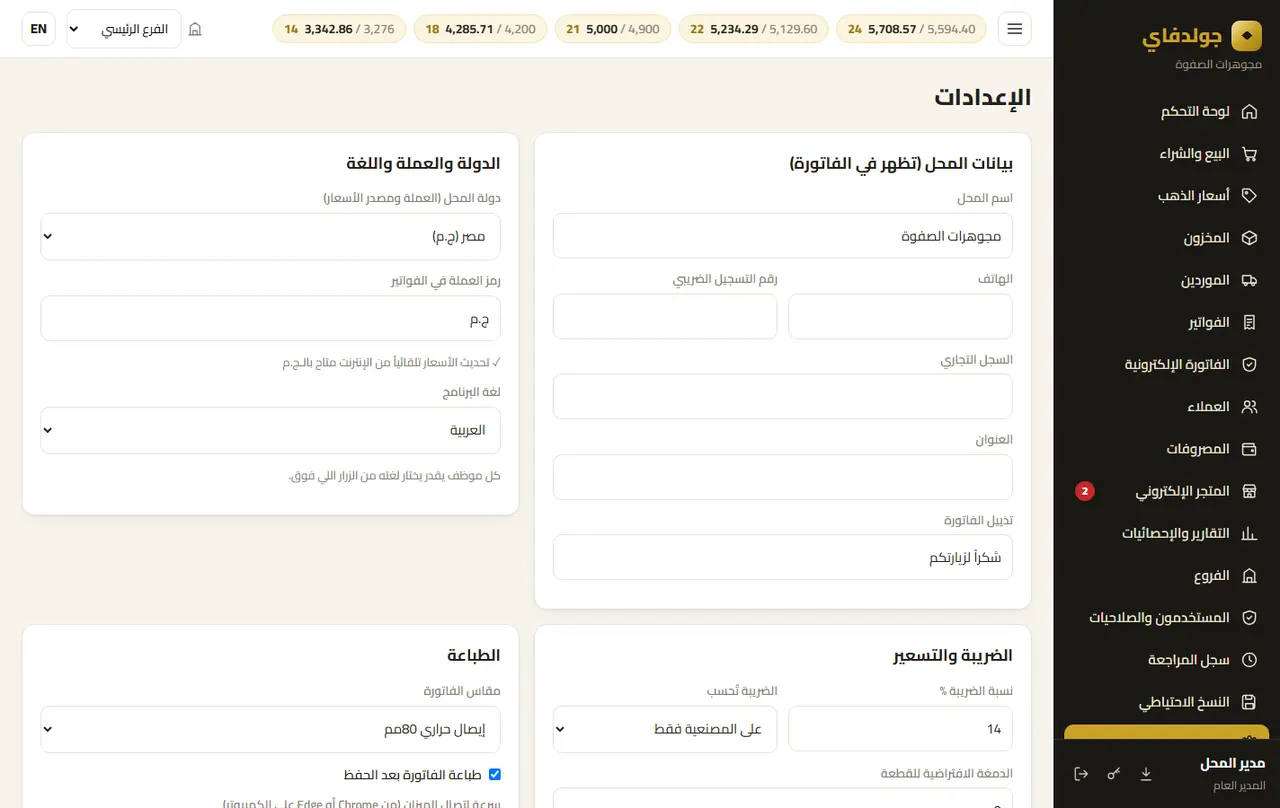Click the shopping cart icon for البيع والشراء
This screenshot has height=808, width=1280.
(x=1249, y=154)
